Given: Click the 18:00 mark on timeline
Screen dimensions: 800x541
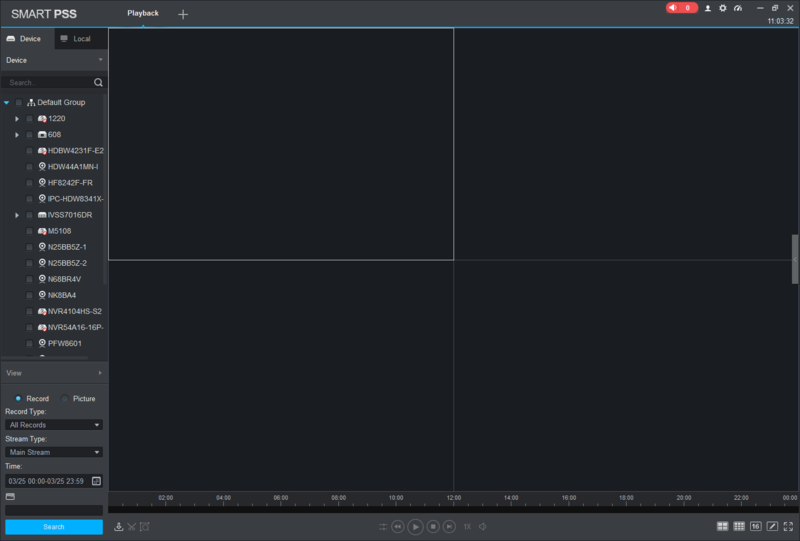Looking at the screenshot, I should pyautogui.click(x=626, y=498).
